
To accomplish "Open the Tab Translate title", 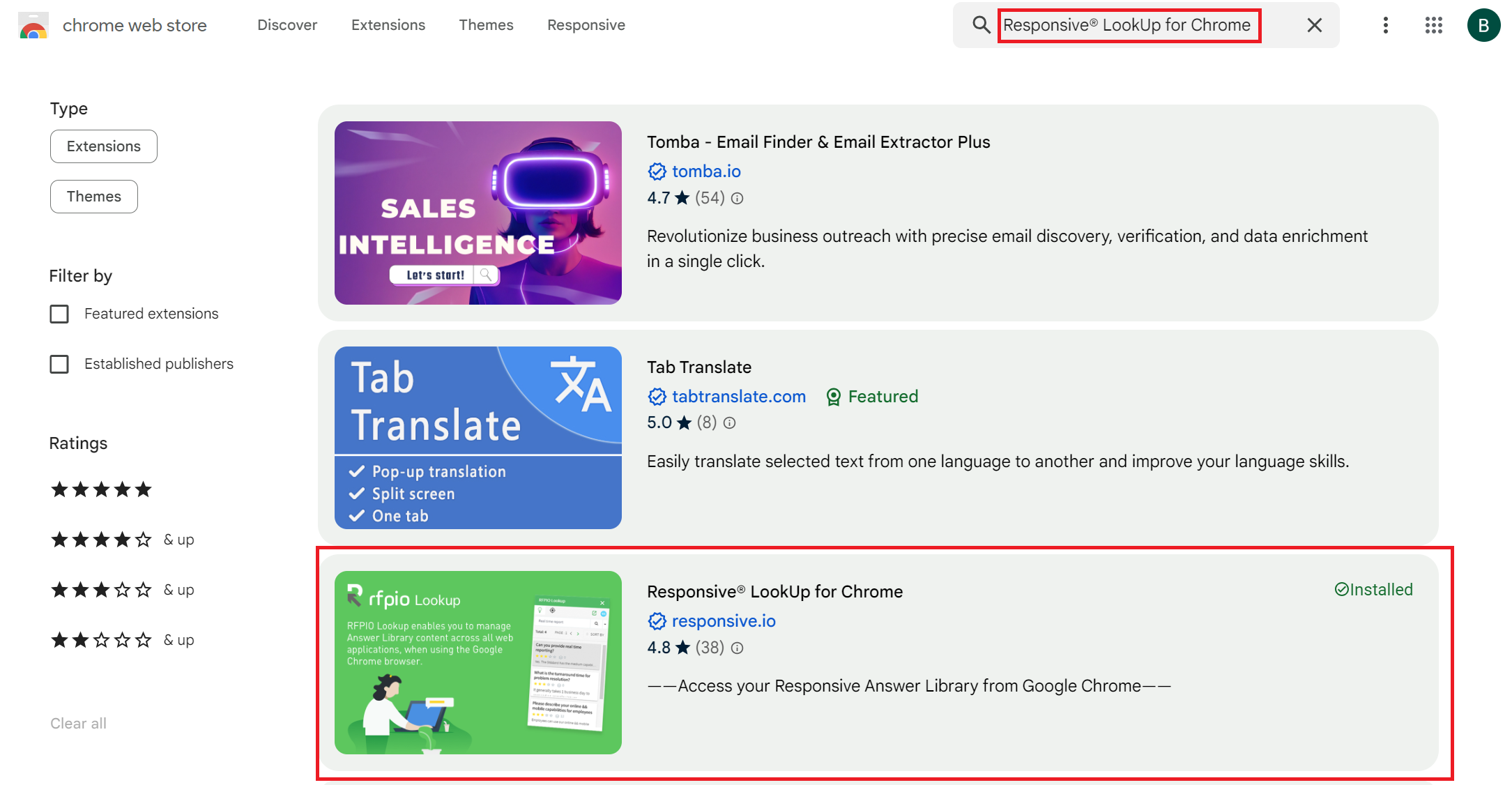I will pos(699,367).
